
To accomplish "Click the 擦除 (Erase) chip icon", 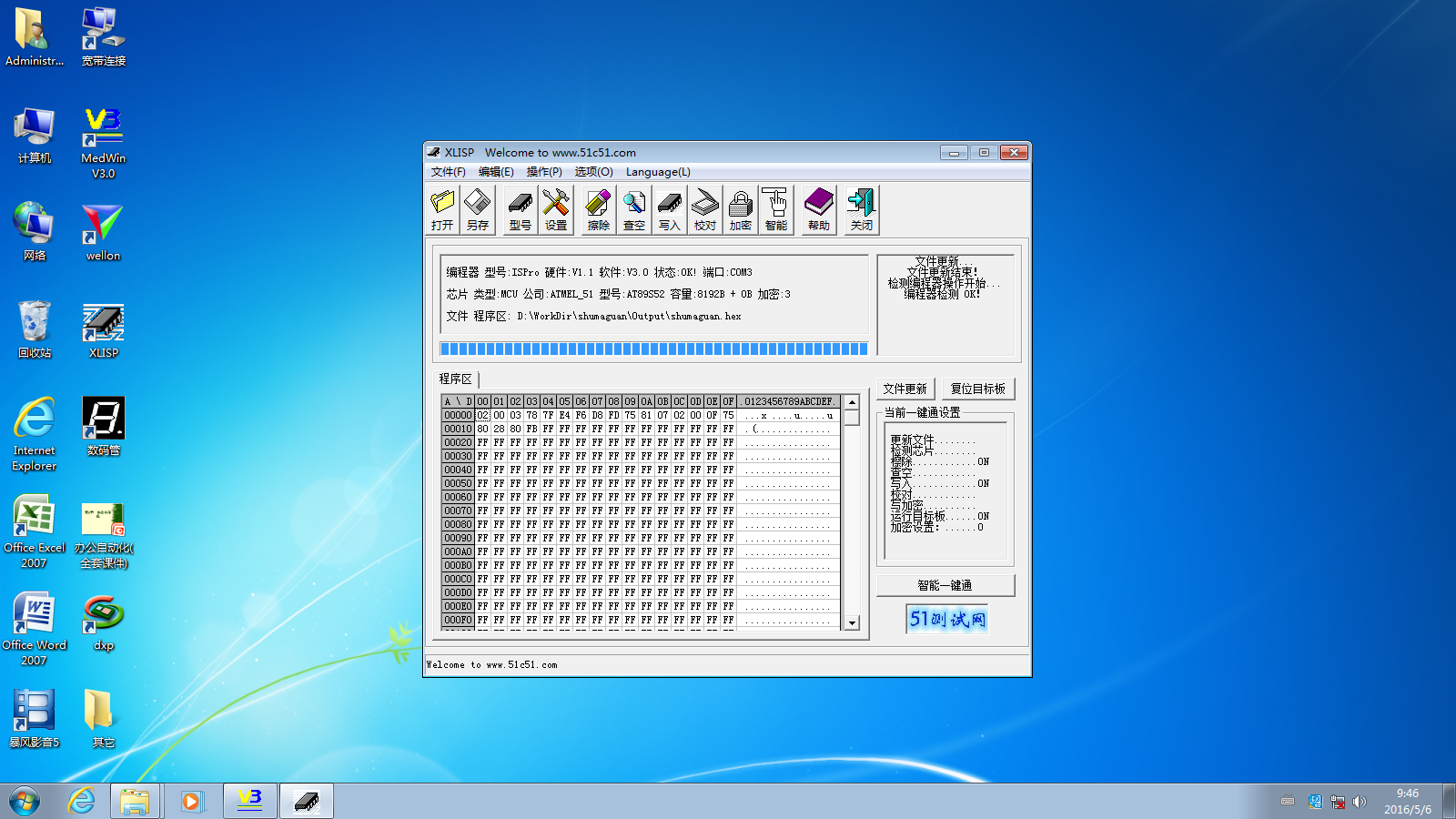I will tap(599, 210).
